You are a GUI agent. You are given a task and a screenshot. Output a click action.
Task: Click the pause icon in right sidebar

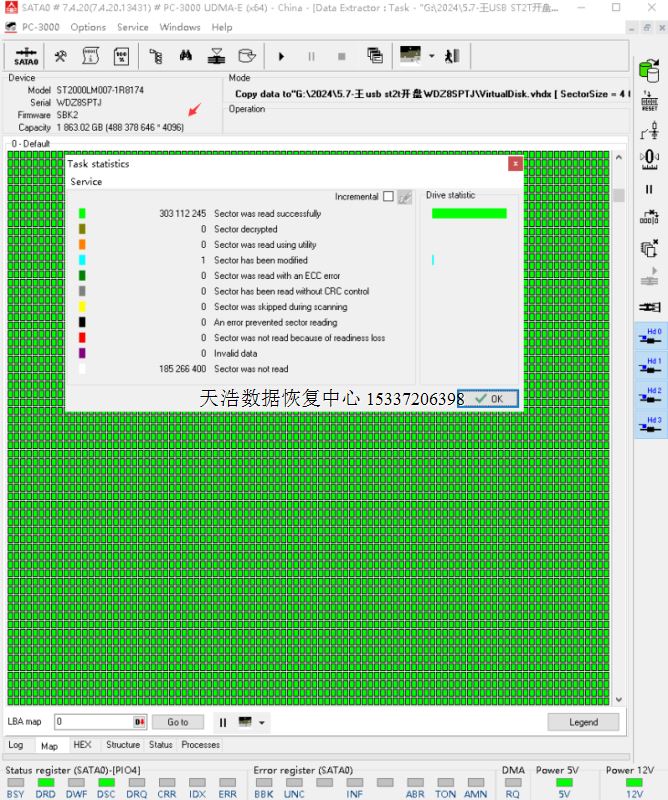pyautogui.click(x=650, y=189)
